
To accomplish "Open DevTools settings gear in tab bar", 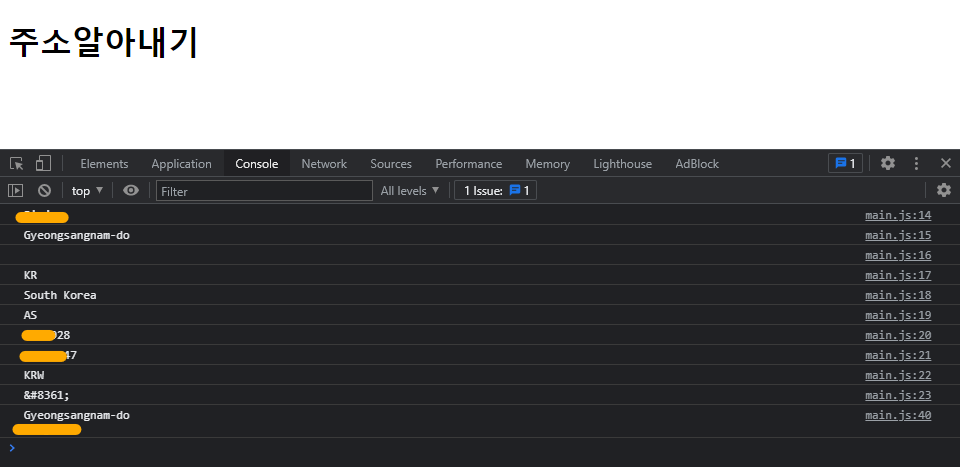I will (x=887, y=164).
